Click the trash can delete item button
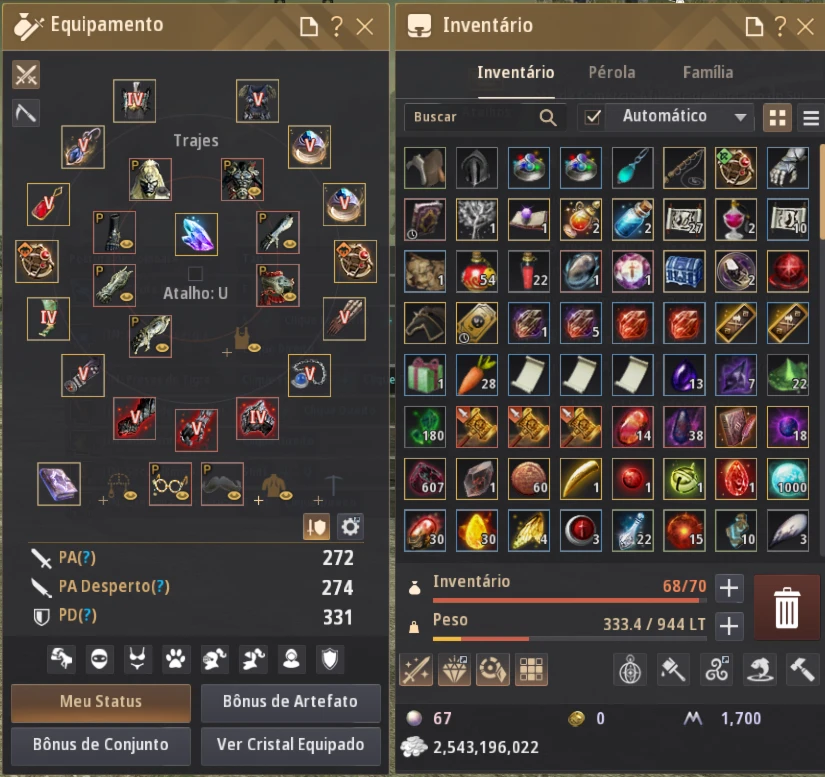The height and width of the screenshot is (777, 825). click(786, 607)
